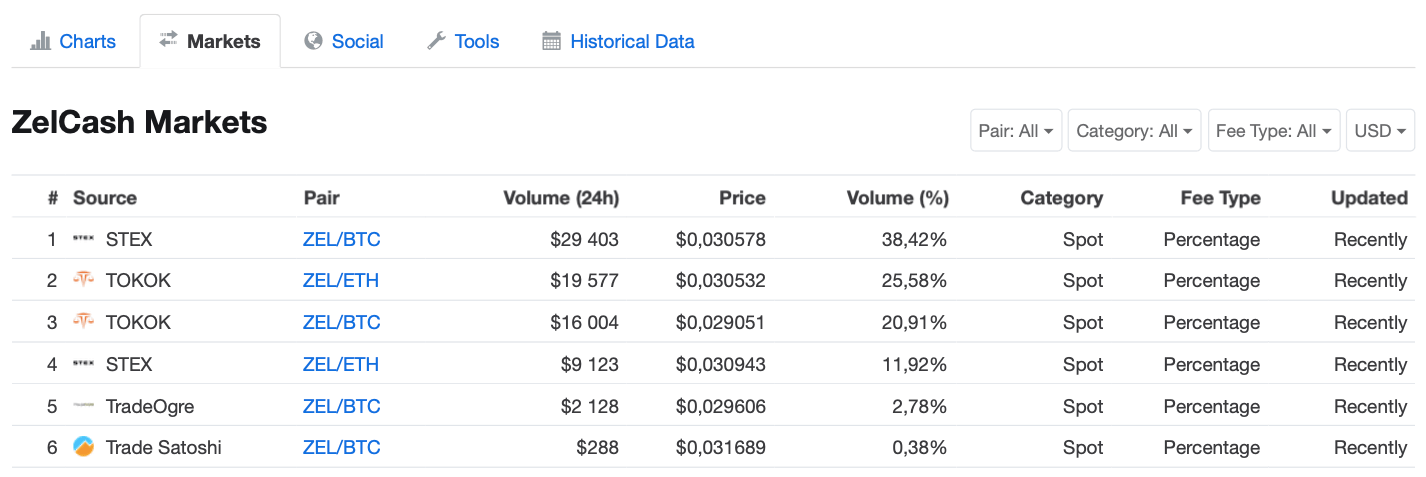The width and height of the screenshot is (1426, 477).
Task: Open the Pair: All filter dropdown
Action: pyautogui.click(x=1016, y=131)
